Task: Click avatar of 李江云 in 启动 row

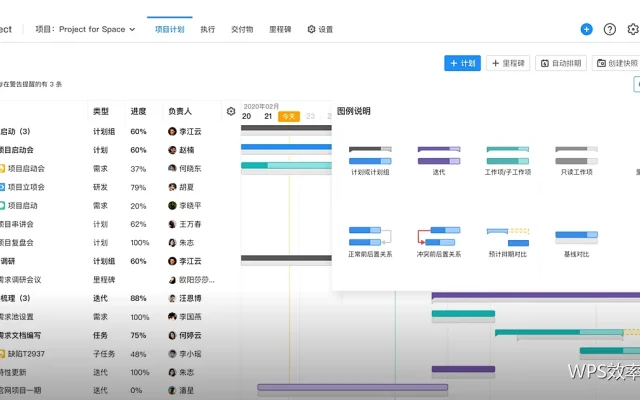Action: (x=172, y=131)
